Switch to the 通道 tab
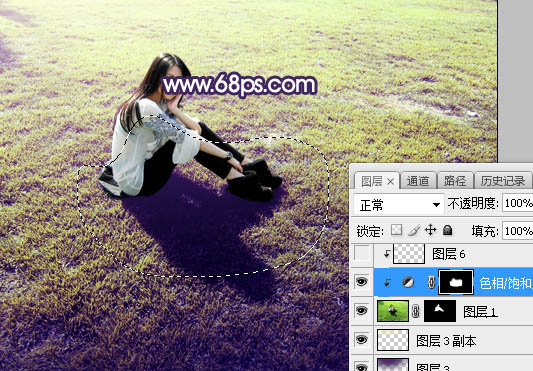Image resolution: width=533 pixels, height=371 pixels. pyautogui.click(x=417, y=181)
